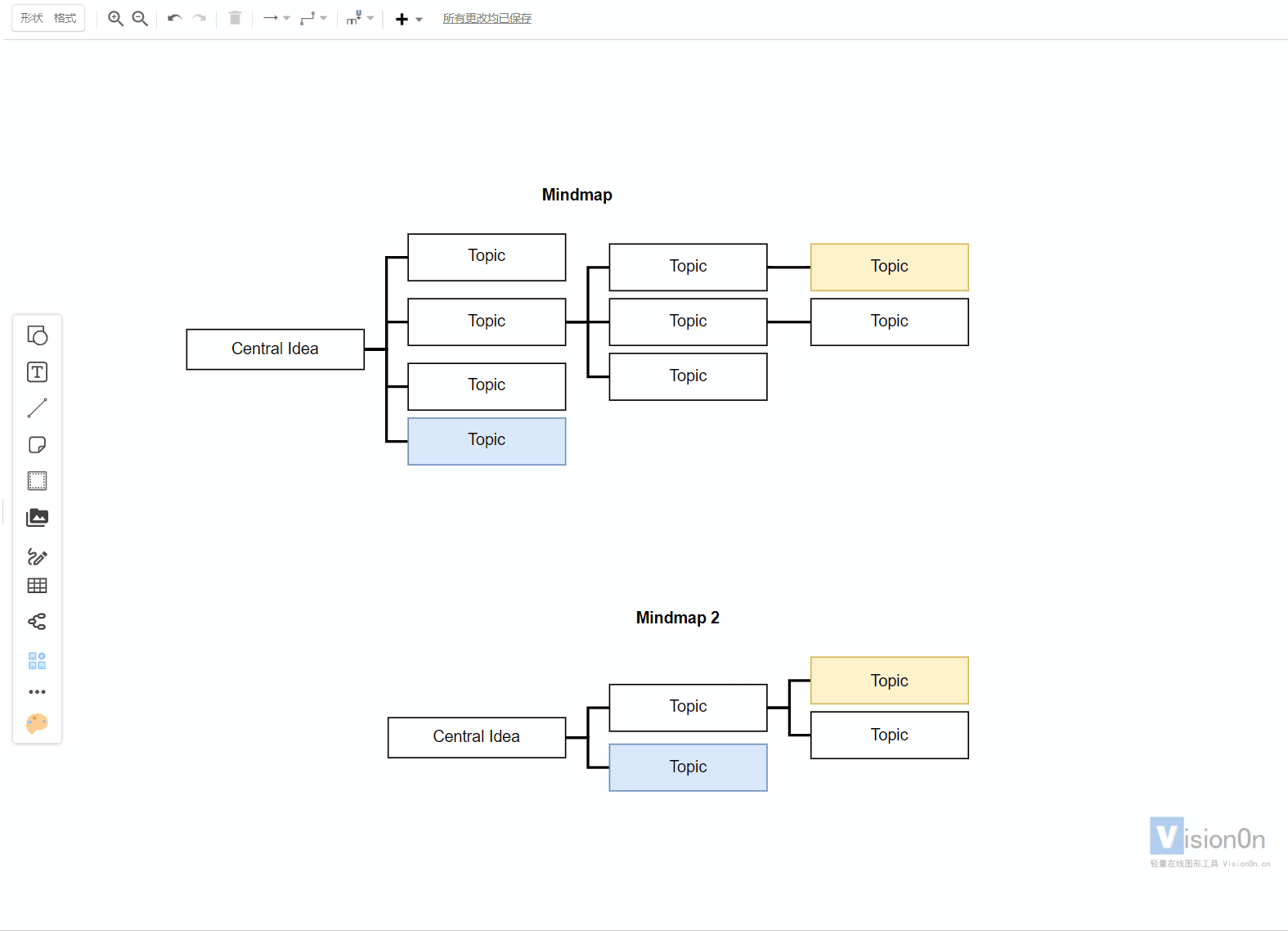Click the 所有更改均已保存 status link
This screenshot has width=1288, height=931.
[x=487, y=19]
